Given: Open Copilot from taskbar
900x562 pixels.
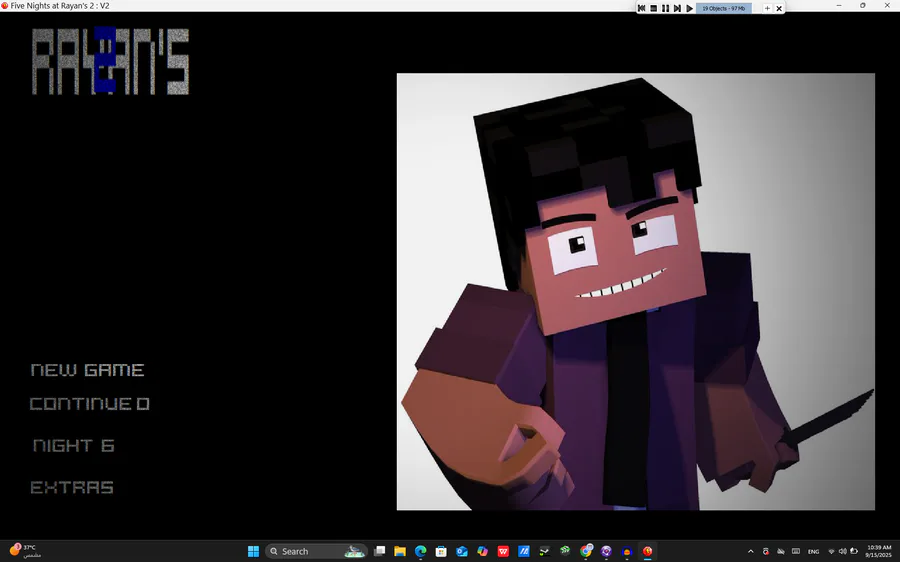Looking at the screenshot, I should tap(482, 551).
